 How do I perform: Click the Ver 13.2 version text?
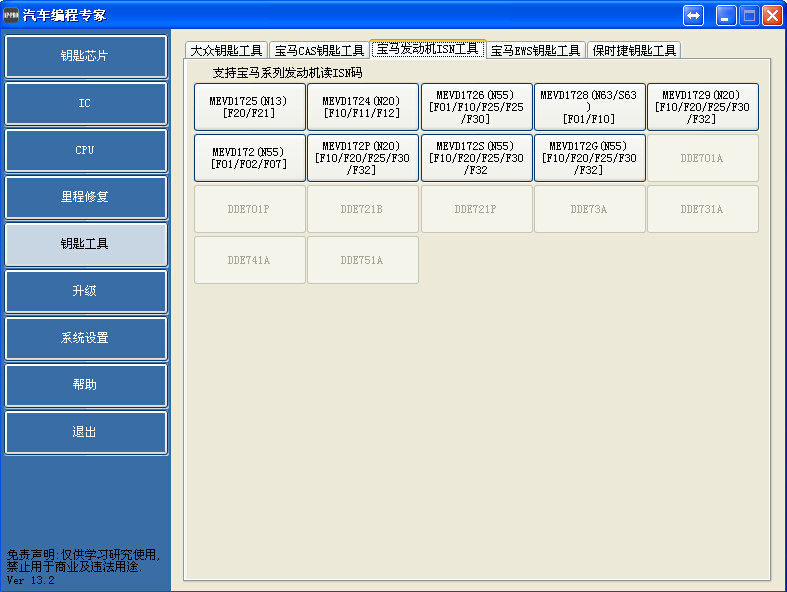[30, 580]
